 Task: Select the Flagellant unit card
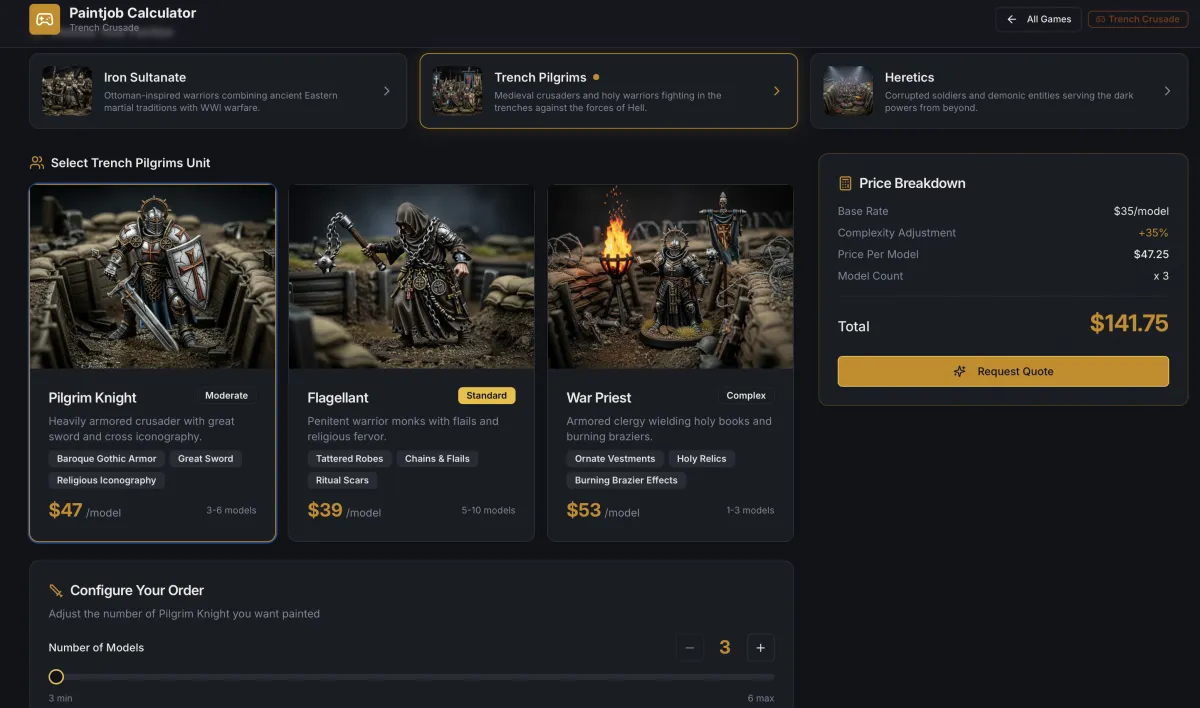coord(411,362)
